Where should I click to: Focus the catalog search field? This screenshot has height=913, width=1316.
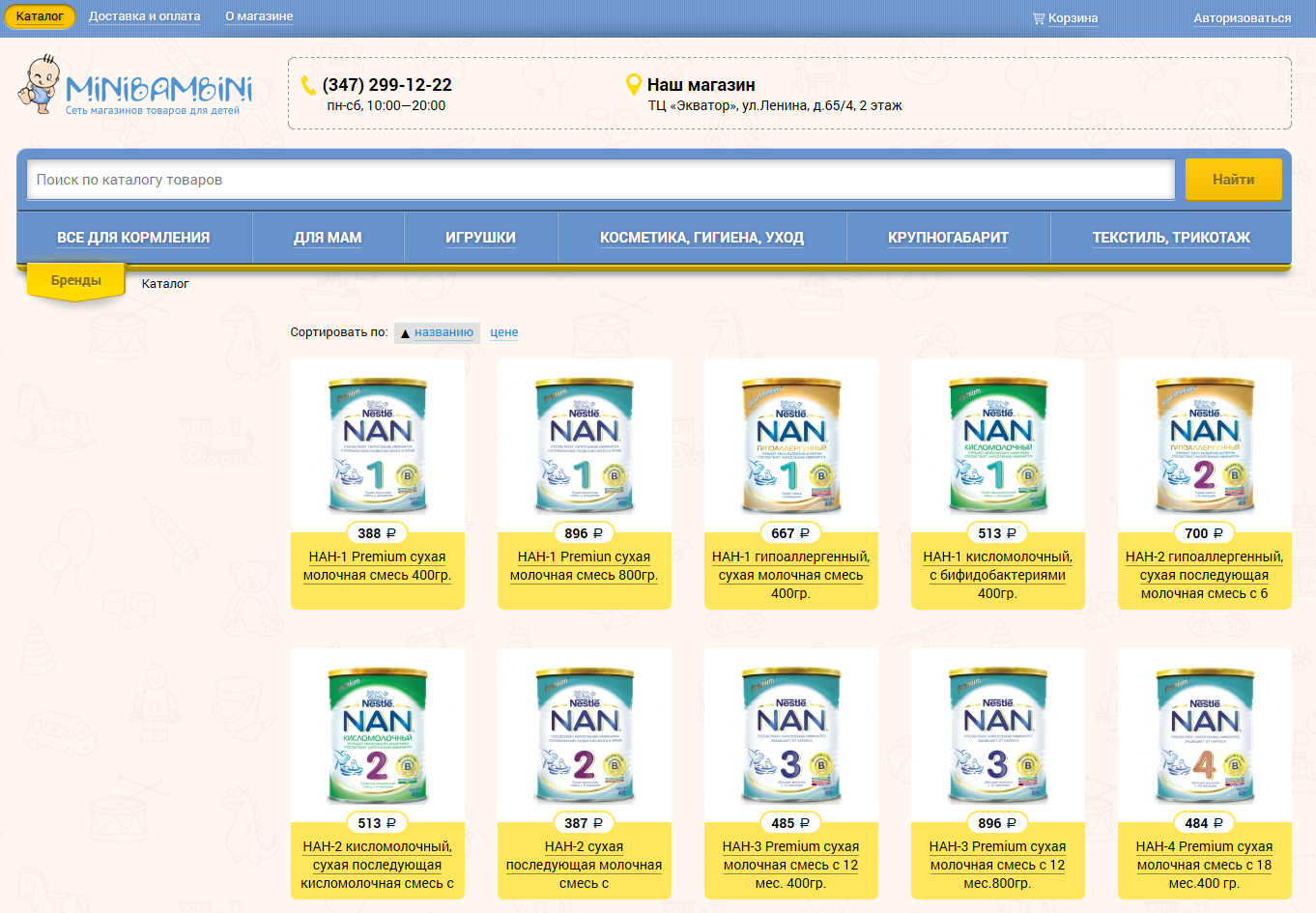601,180
